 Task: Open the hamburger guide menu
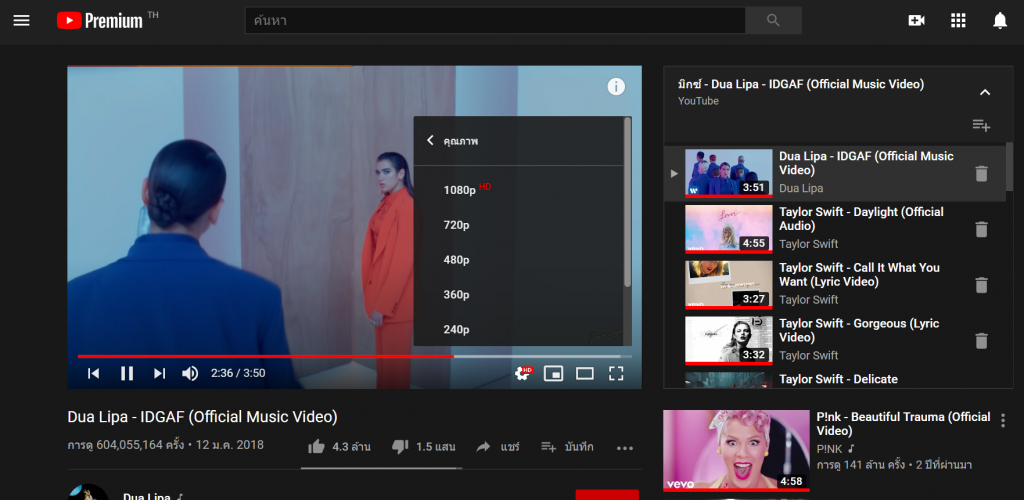(x=22, y=21)
